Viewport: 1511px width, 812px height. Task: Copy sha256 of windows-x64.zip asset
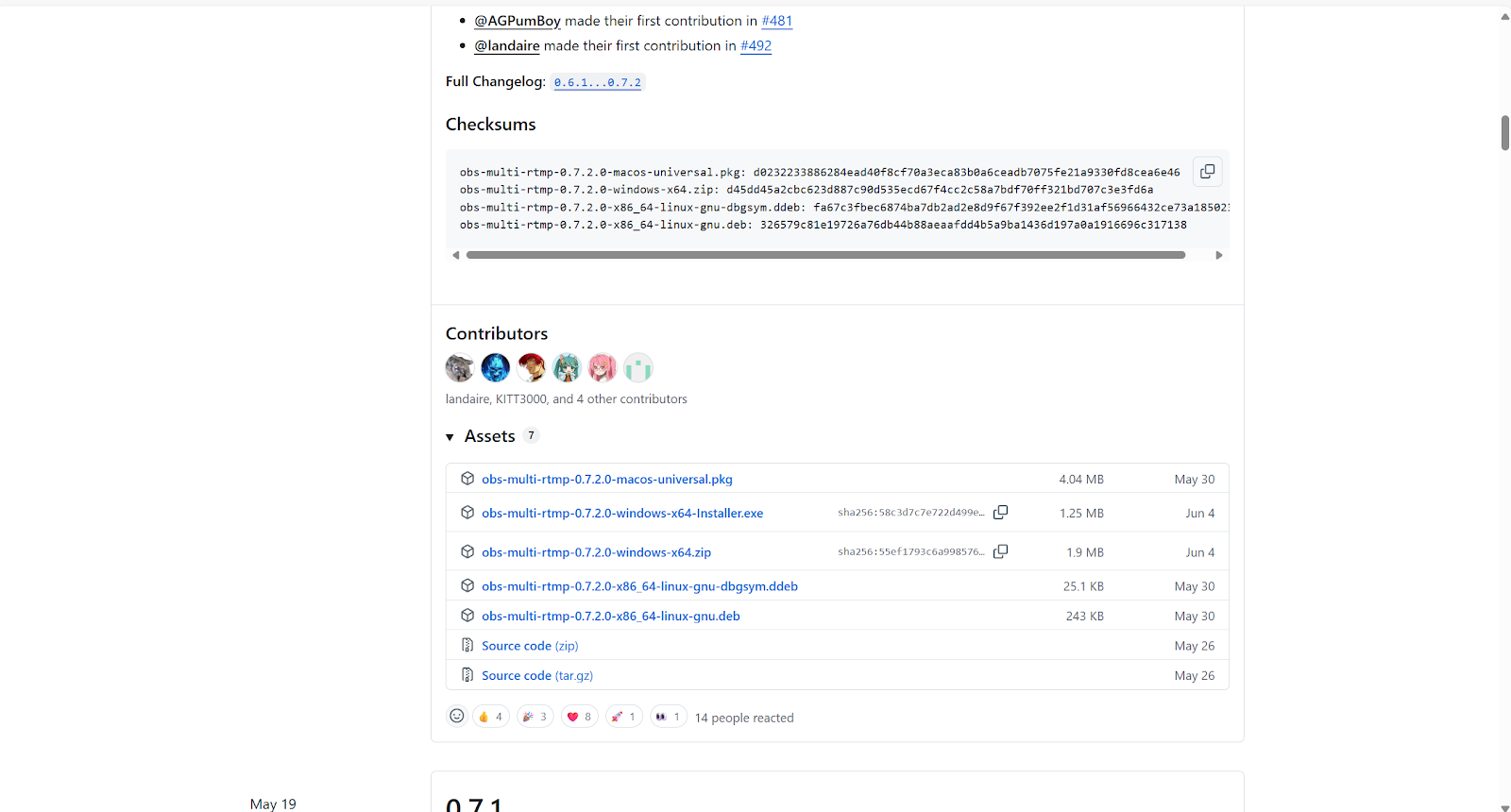coord(1000,552)
